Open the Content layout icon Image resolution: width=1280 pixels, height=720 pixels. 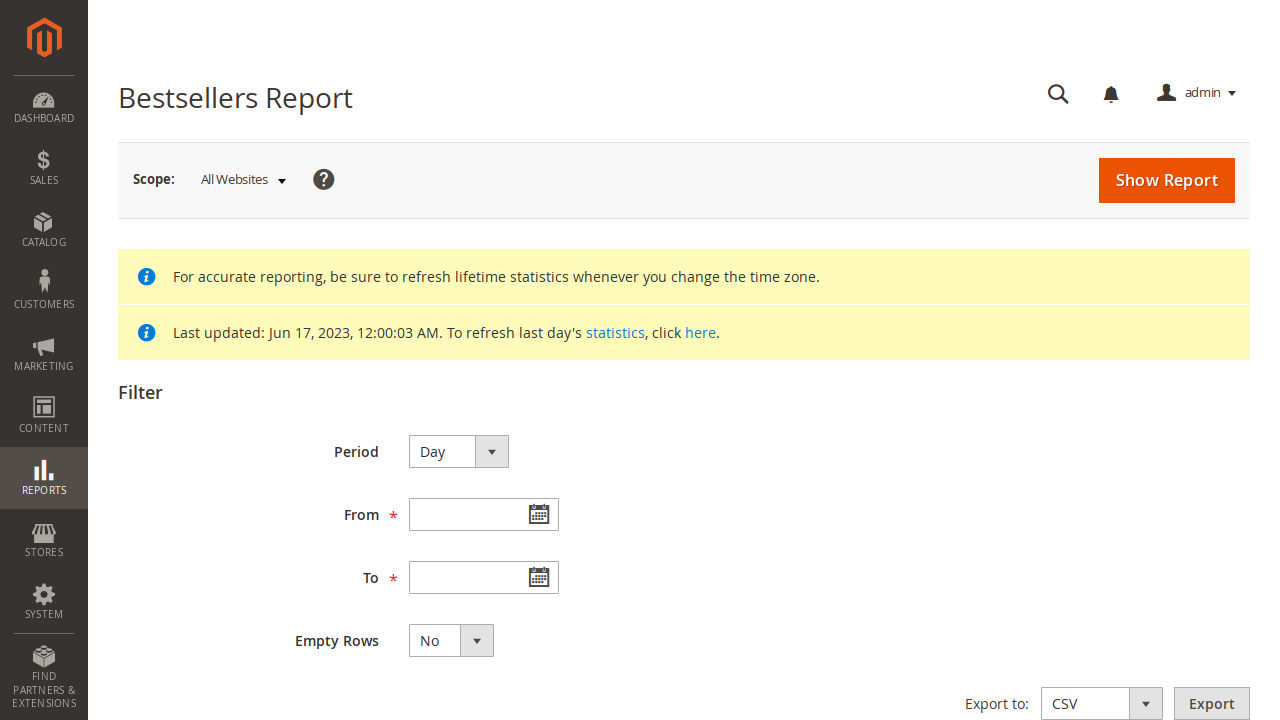pos(44,407)
